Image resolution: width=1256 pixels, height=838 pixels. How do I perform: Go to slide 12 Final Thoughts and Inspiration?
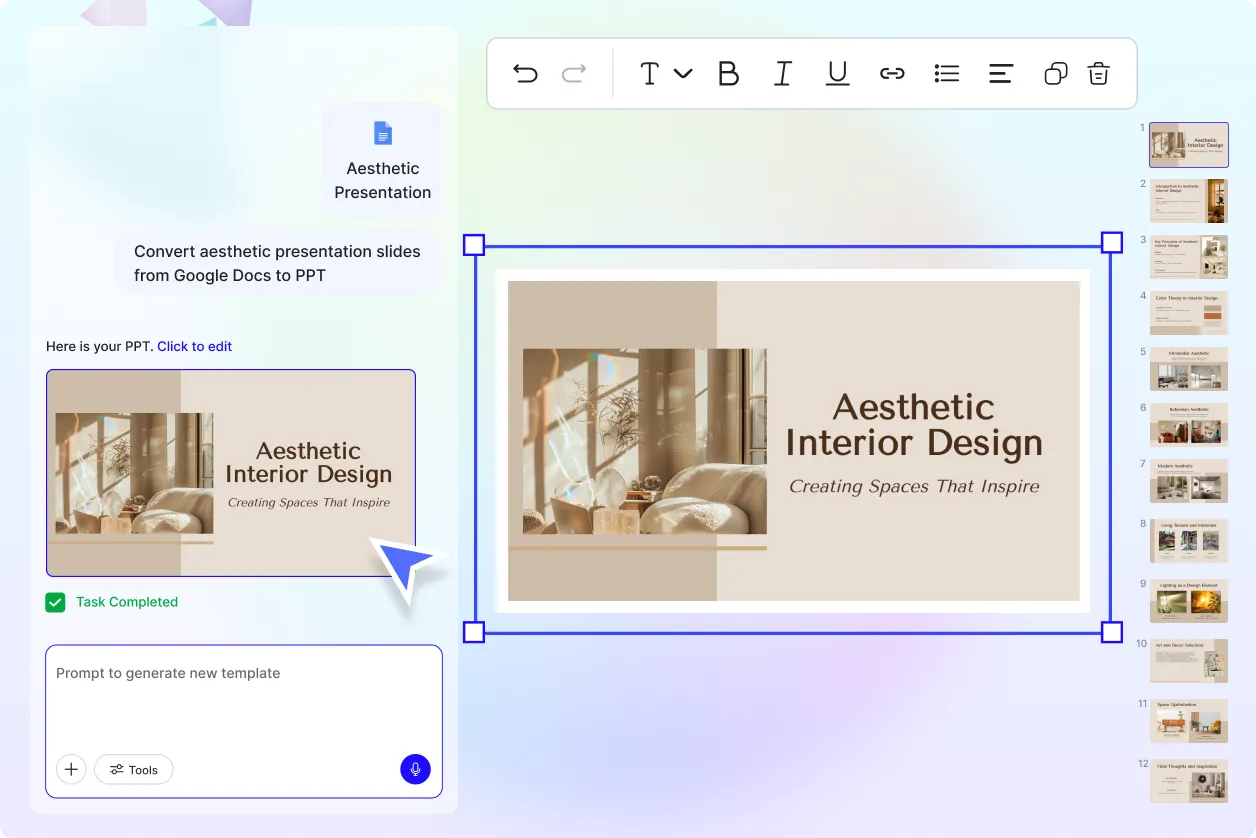[1189, 781]
